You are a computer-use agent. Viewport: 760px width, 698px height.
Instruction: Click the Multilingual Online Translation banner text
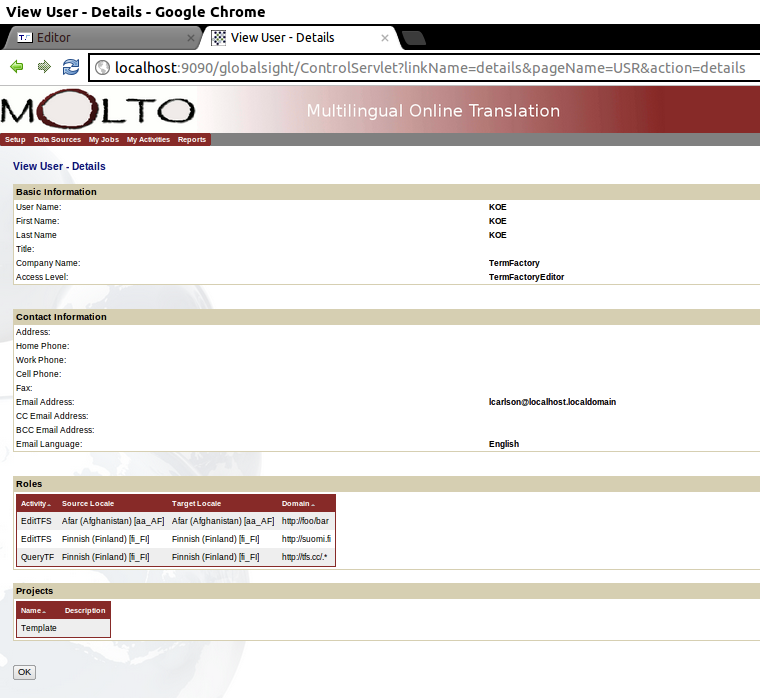click(x=433, y=111)
